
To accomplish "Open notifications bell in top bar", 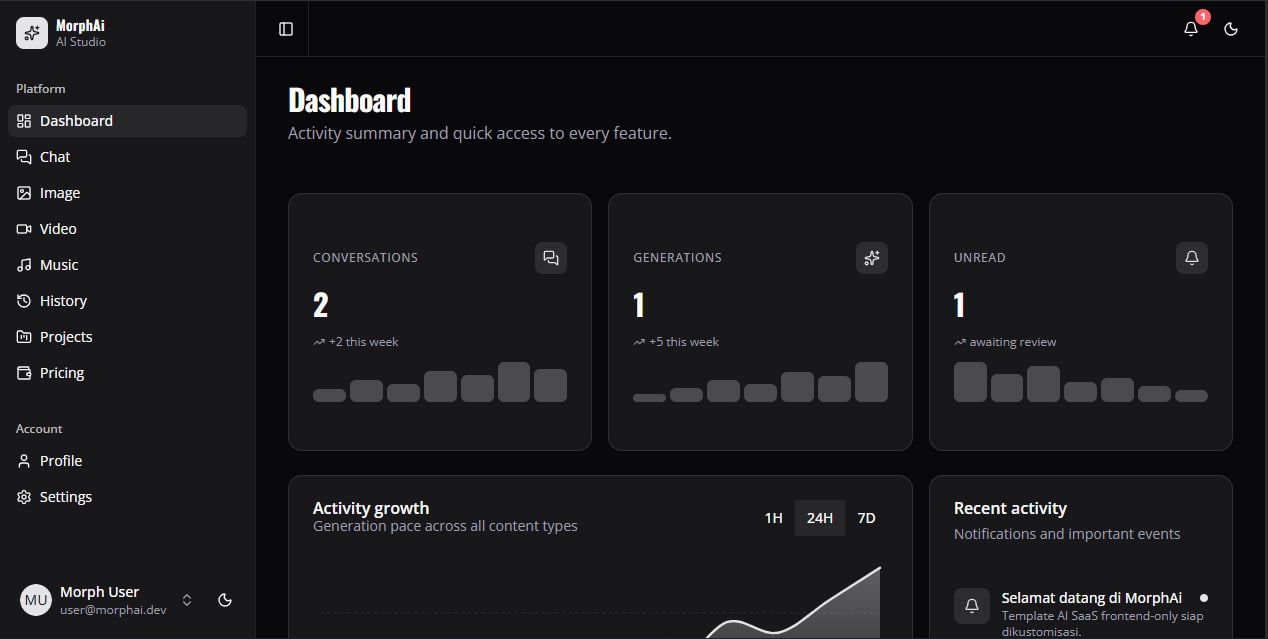I will pyautogui.click(x=1191, y=29).
